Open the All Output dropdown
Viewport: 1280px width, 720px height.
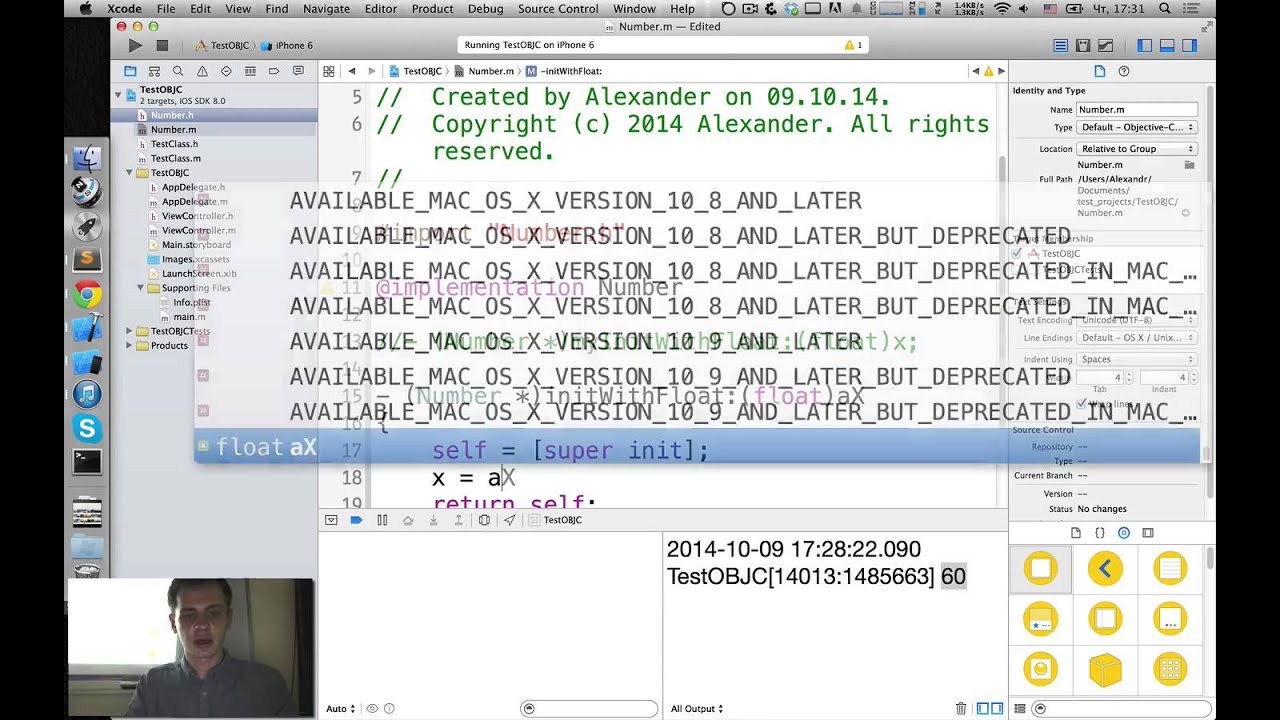pos(697,709)
